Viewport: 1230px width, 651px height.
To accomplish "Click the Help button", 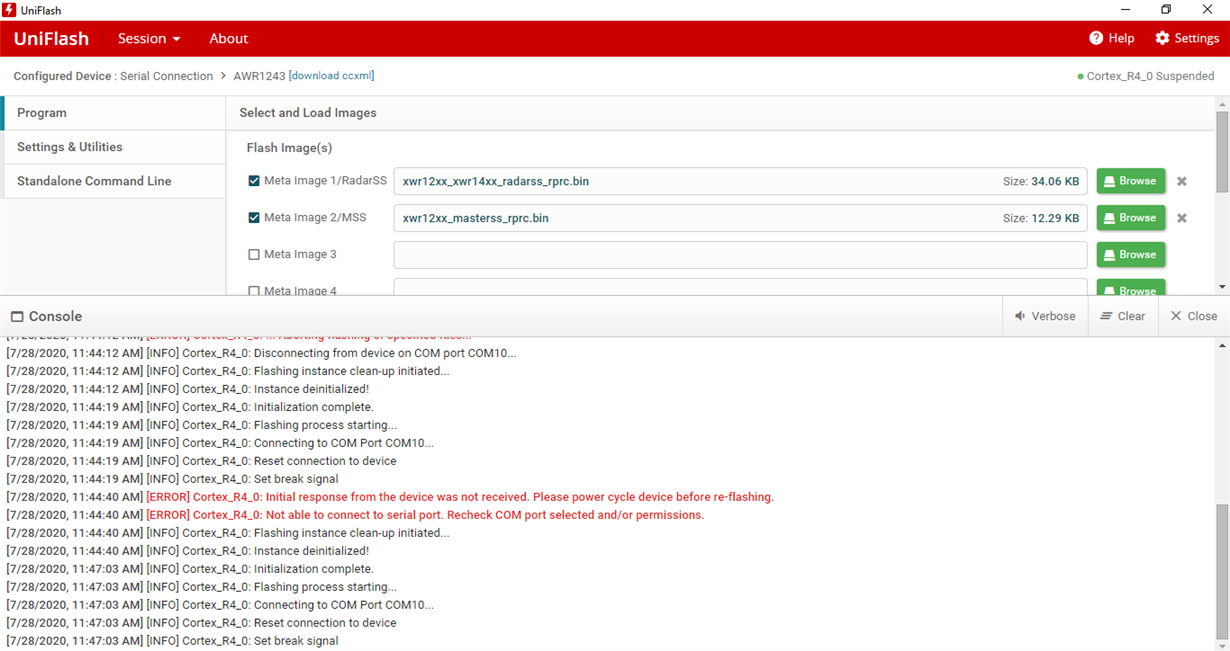I will point(1111,38).
